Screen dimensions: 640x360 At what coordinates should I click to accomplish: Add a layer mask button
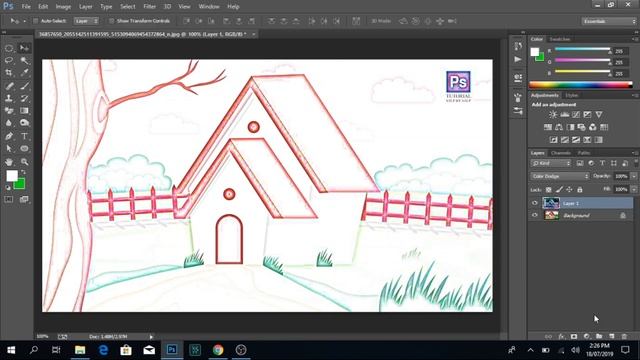click(x=574, y=336)
